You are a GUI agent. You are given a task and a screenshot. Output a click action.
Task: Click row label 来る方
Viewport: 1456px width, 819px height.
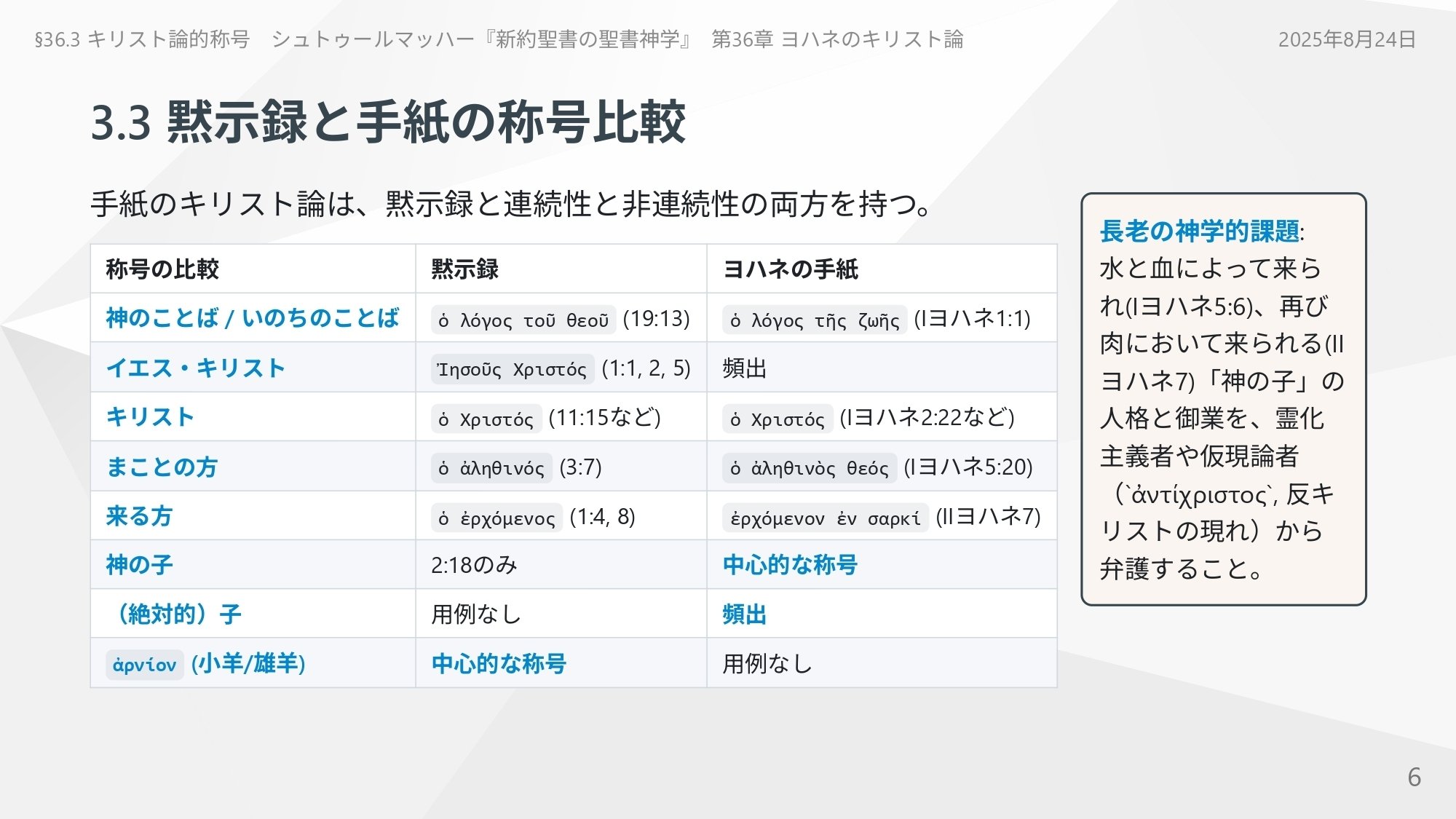click(x=139, y=515)
